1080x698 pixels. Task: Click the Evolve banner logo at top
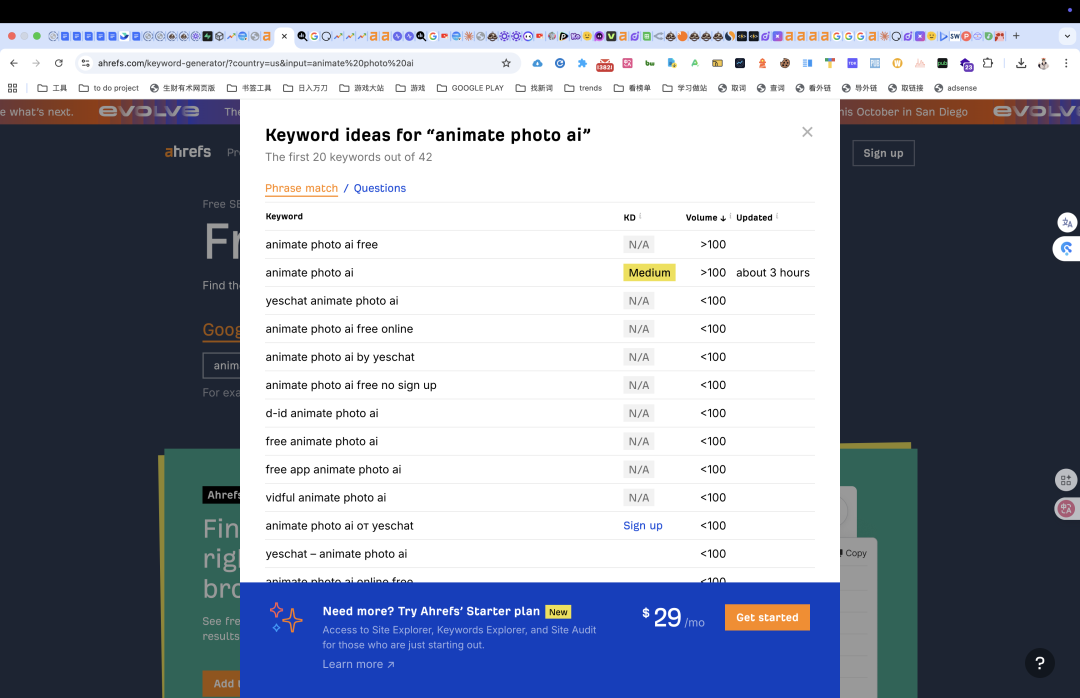tap(149, 111)
